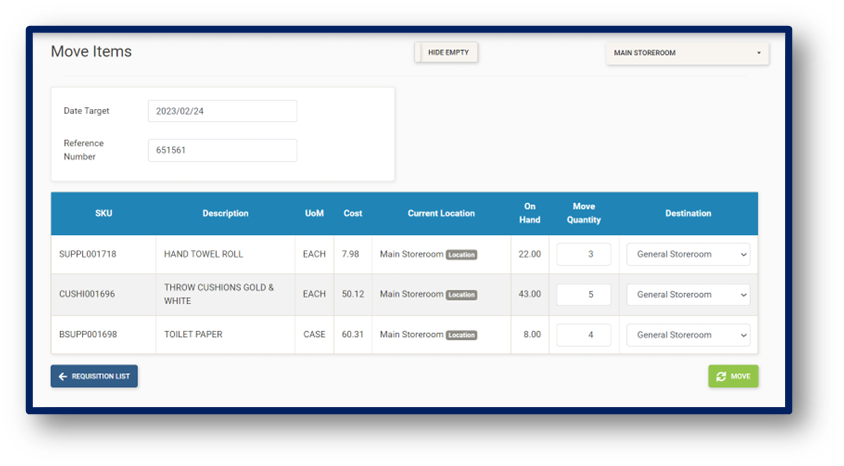The image size is (844, 466).
Task: Click the Date Target input field
Action: 222,111
